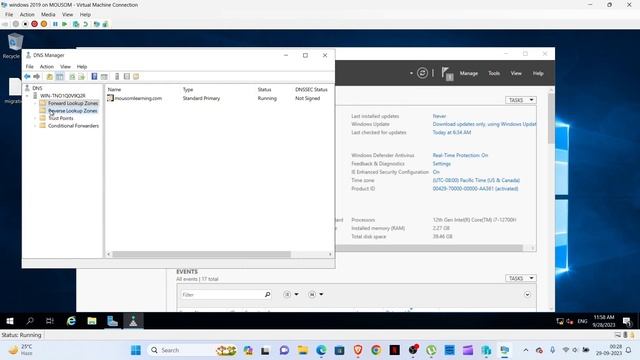Click the blue Help icon in DNS Manager toolbar

[94, 76]
